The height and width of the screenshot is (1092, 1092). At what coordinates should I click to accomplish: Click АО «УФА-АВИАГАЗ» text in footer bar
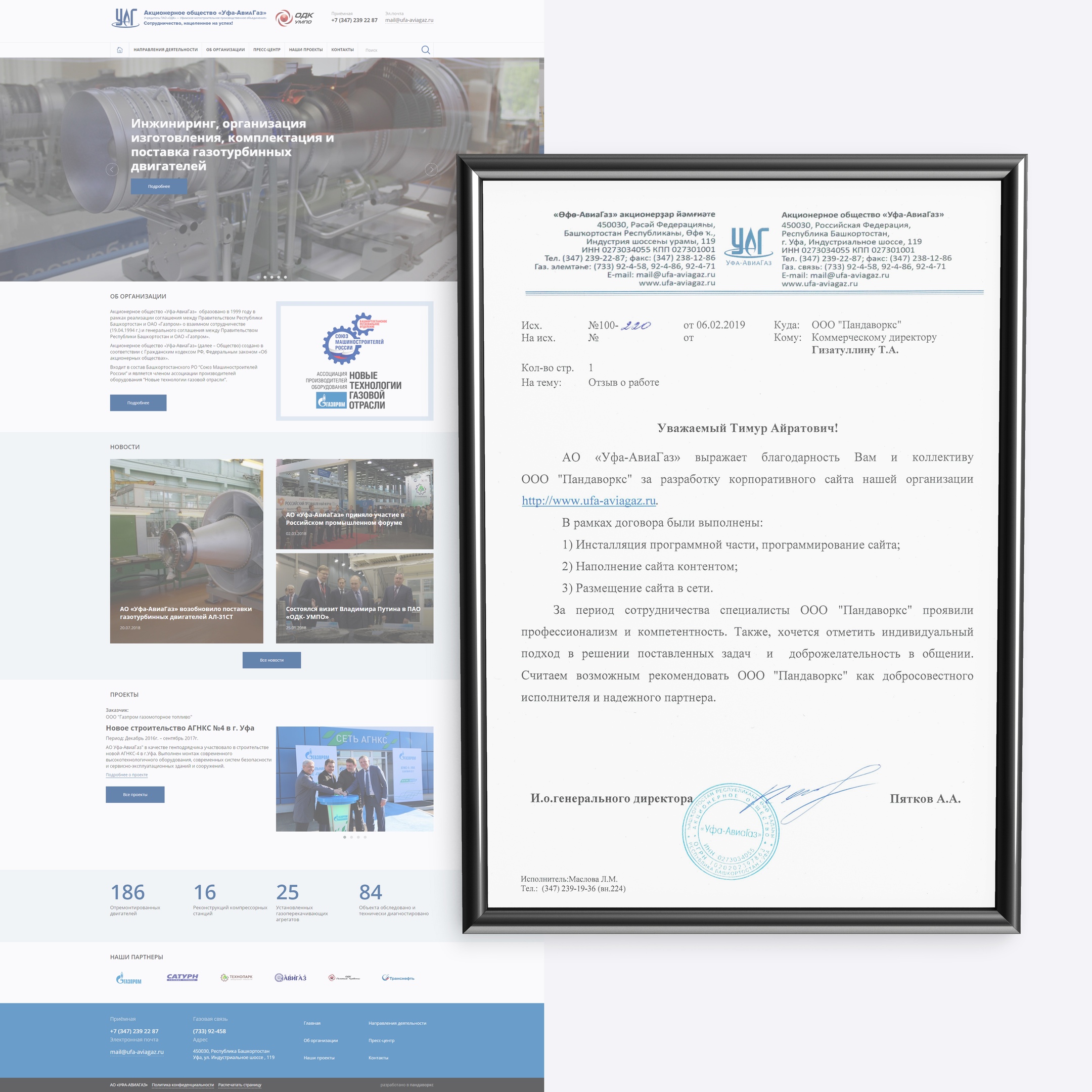click(x=129, y=1084)
